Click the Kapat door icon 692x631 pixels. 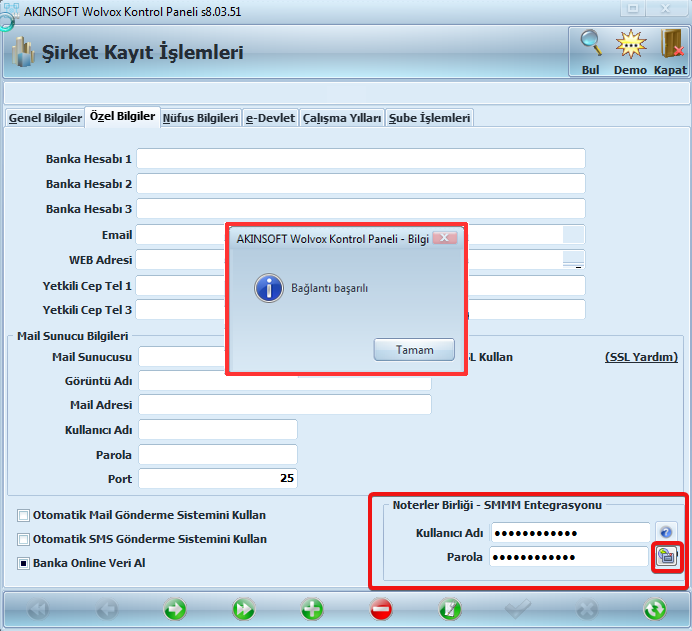point(671,44)
